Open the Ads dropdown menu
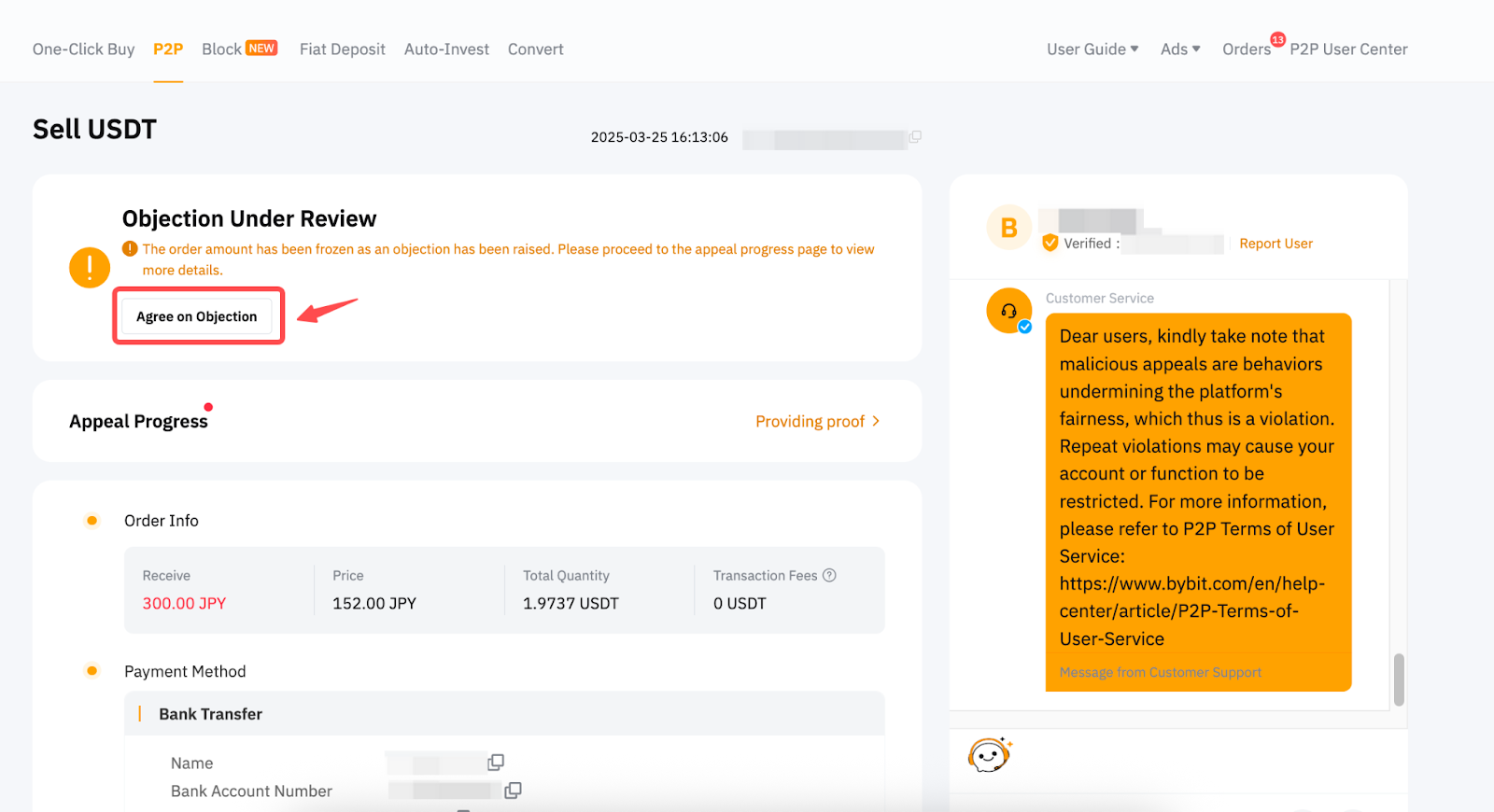1494x812 pixels. [1179, 49]
